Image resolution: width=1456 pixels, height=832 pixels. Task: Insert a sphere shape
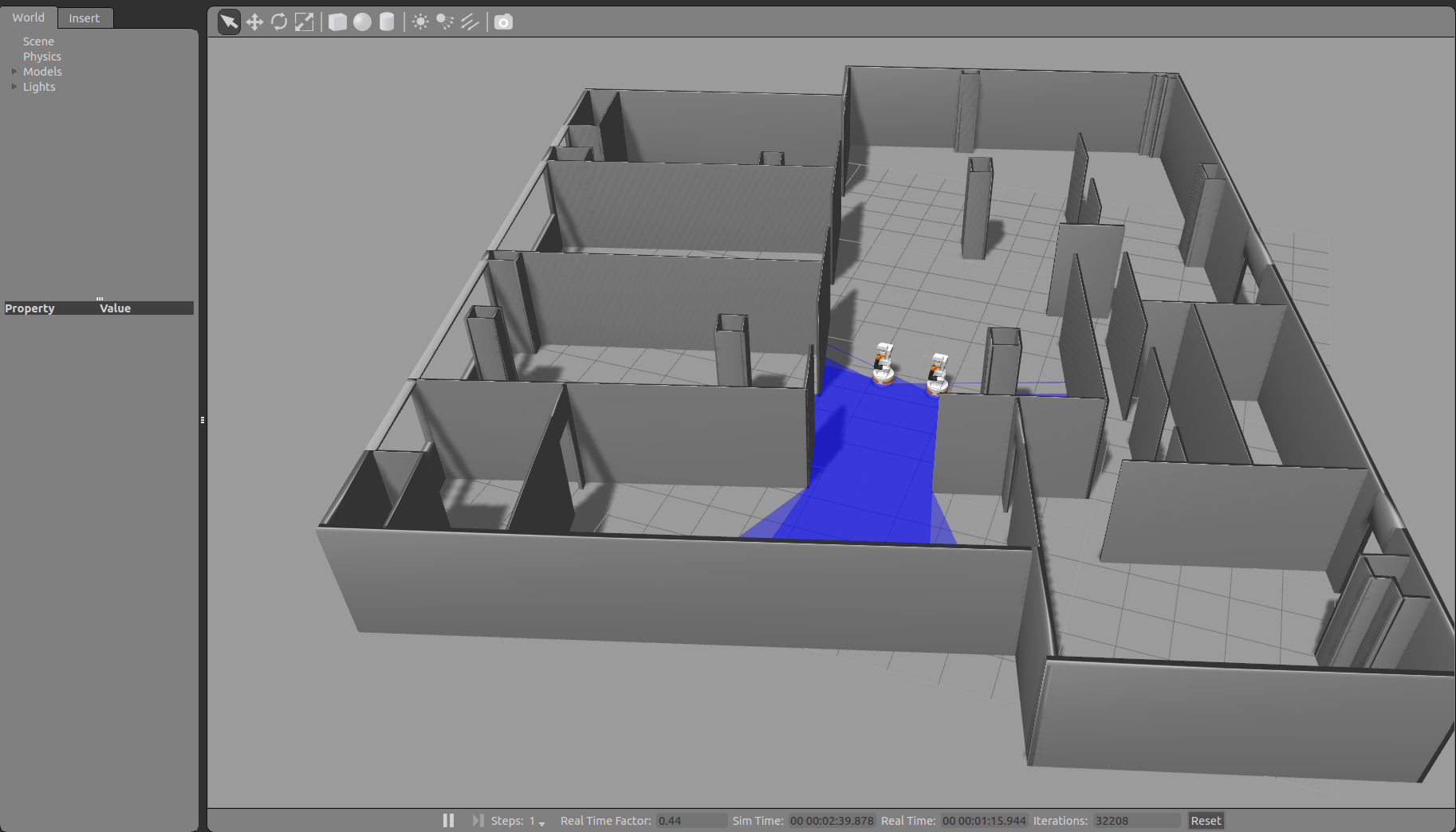tap(362, 22)
